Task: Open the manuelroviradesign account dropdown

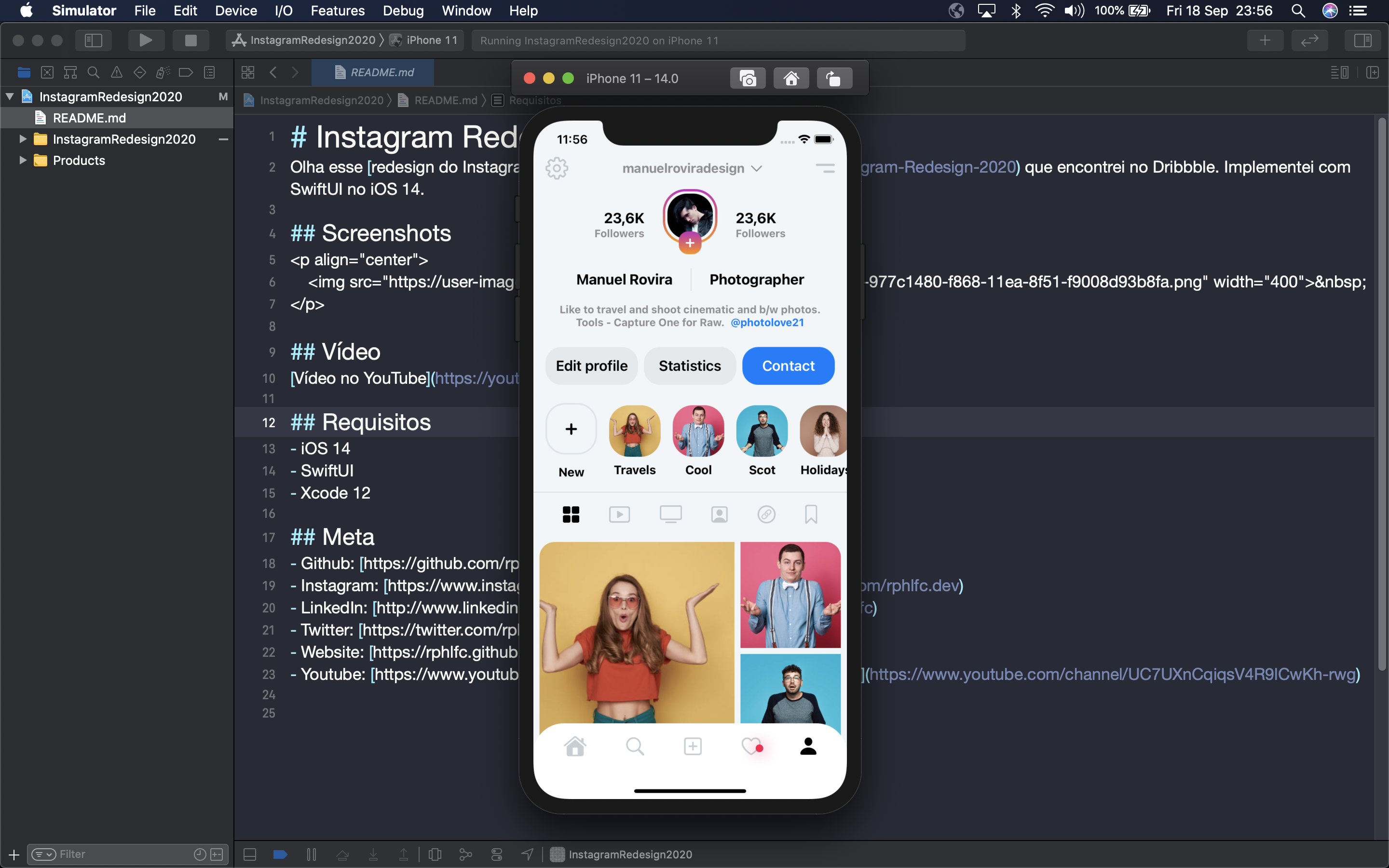Action: click(x=757, y=168)
